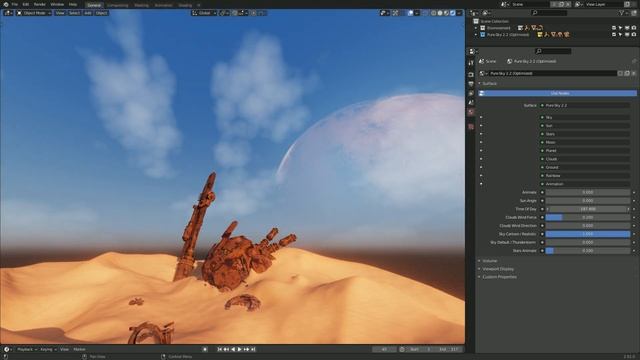Open the world datablock browse dropdown
640x360 pixels.
(483, 73)
